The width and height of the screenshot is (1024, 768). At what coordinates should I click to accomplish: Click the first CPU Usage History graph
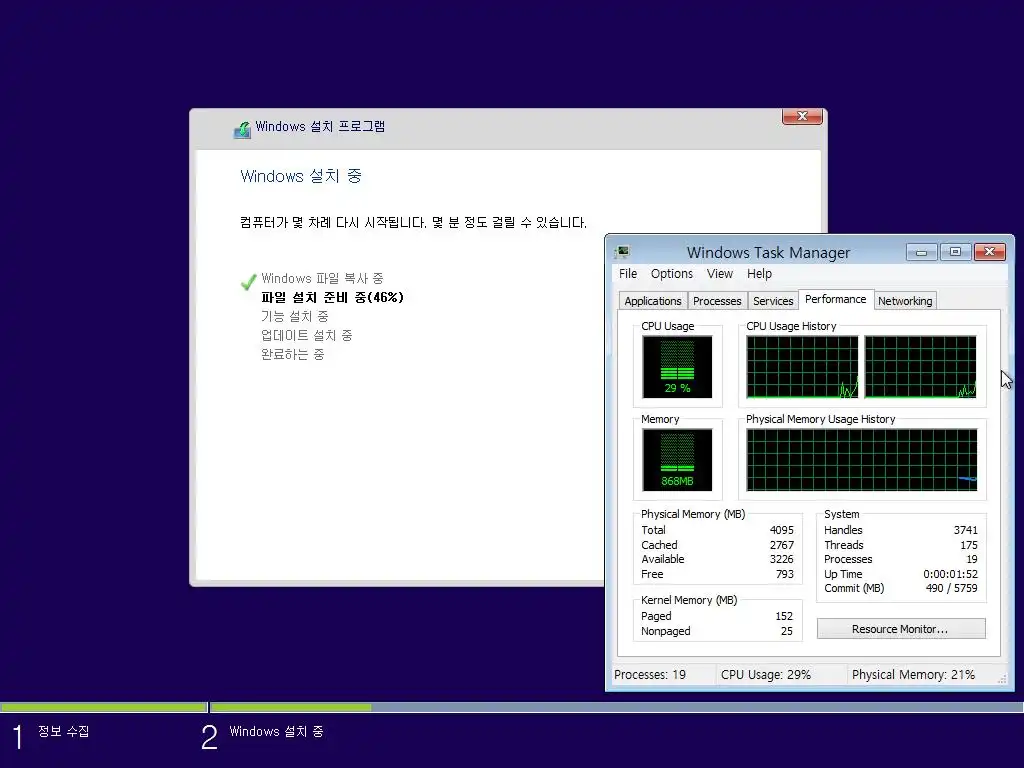[802, 366]
